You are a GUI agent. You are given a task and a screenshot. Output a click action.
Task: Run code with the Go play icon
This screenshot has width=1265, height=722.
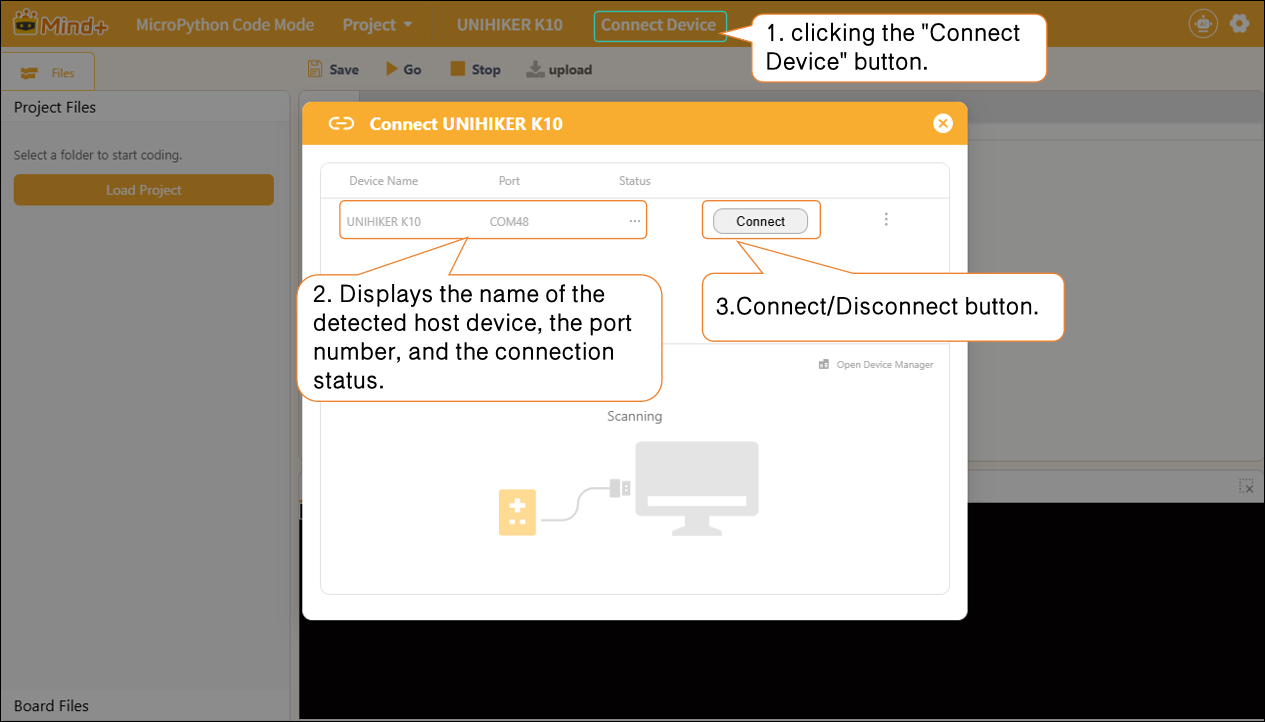point(392,69)
